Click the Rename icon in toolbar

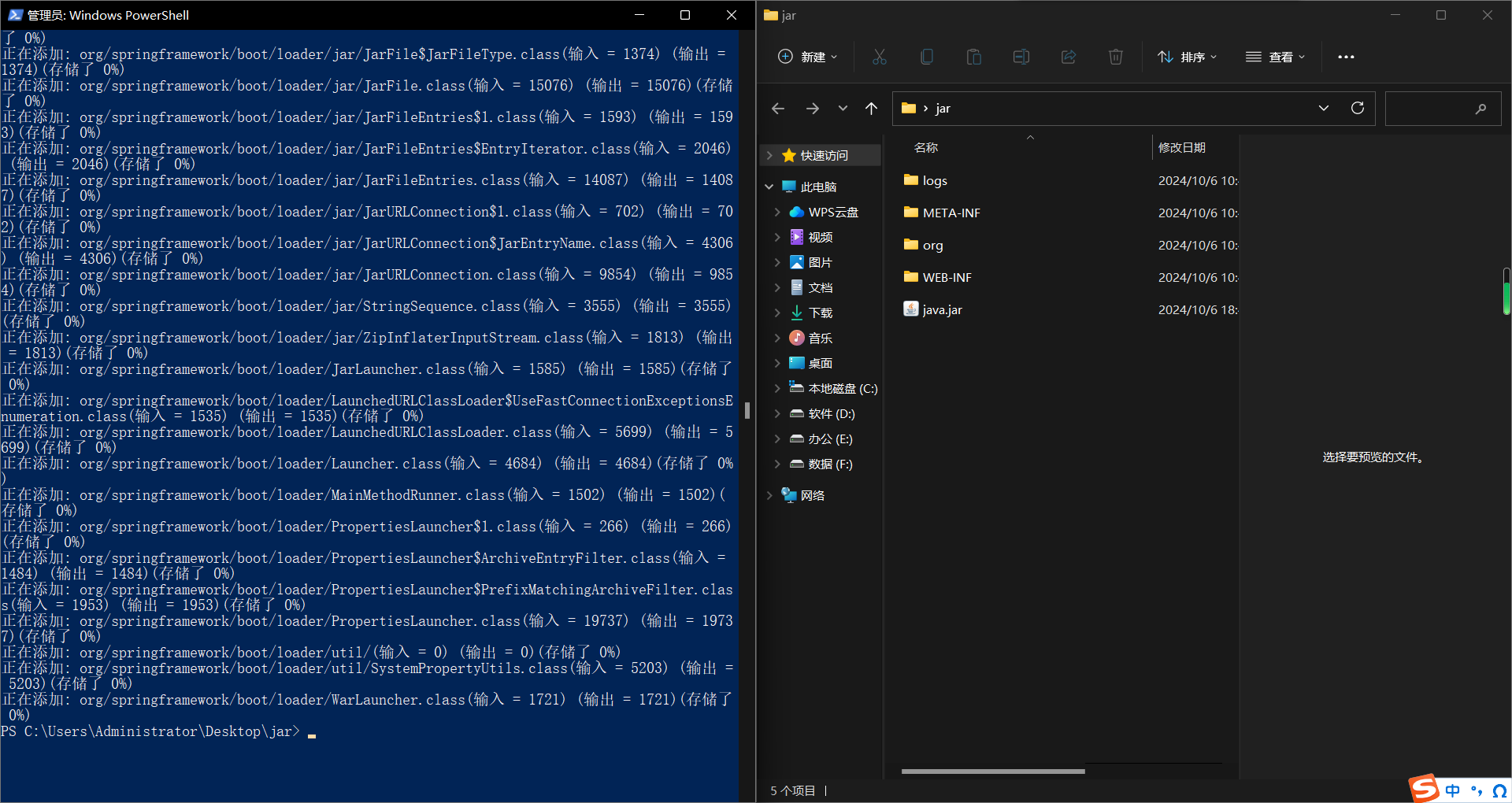1021,57
